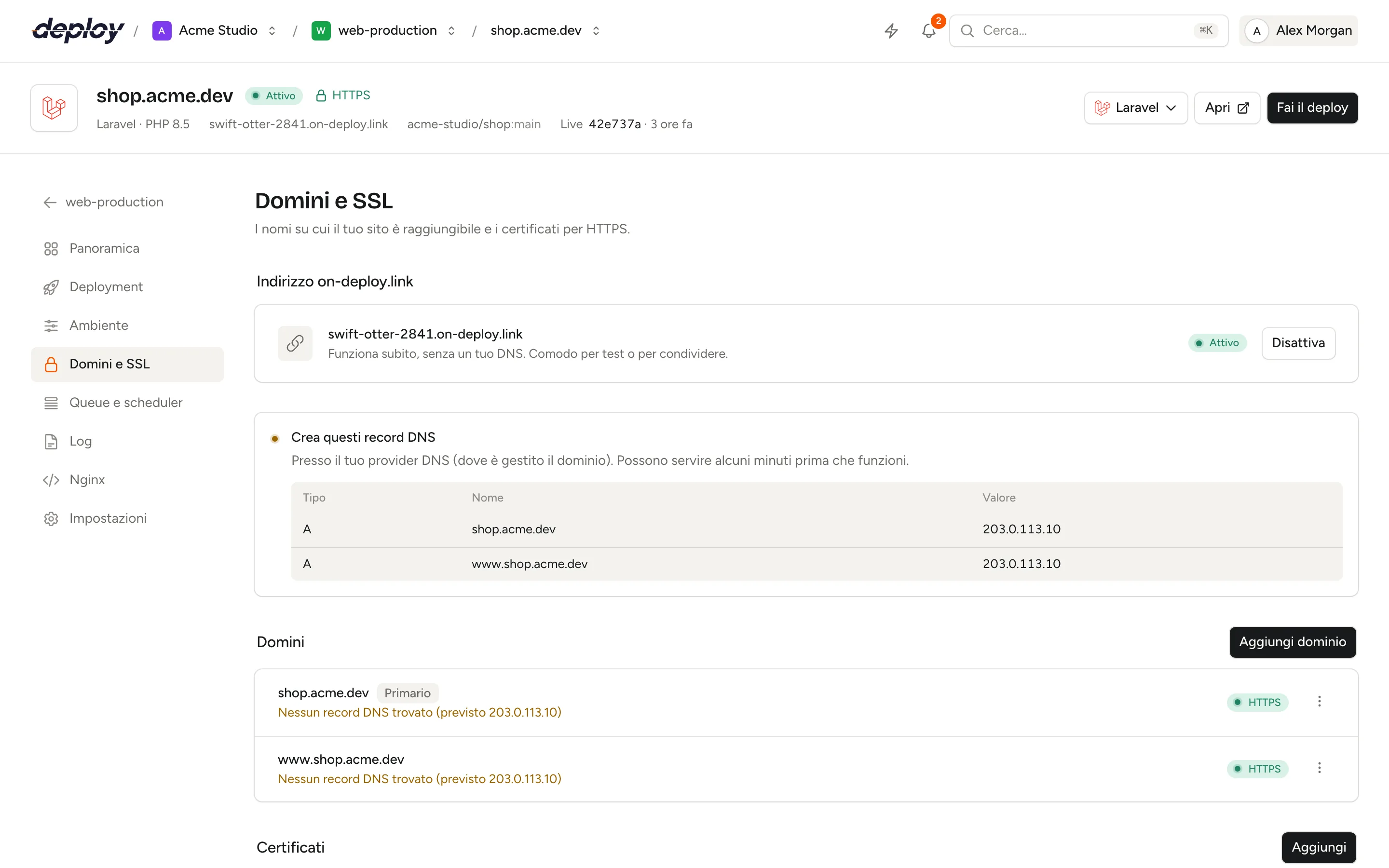Open the Laravel framework dropdown
This screenshot has height=868, width=1389.
click(x=1135, y=108)
